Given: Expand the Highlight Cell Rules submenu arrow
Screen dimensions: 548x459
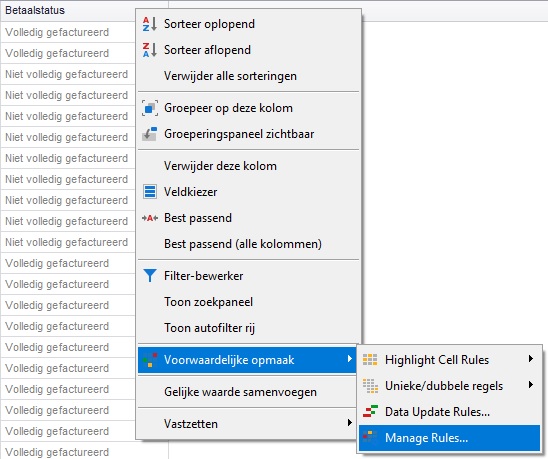Looking at the screenshot, I should click(531, 359).
